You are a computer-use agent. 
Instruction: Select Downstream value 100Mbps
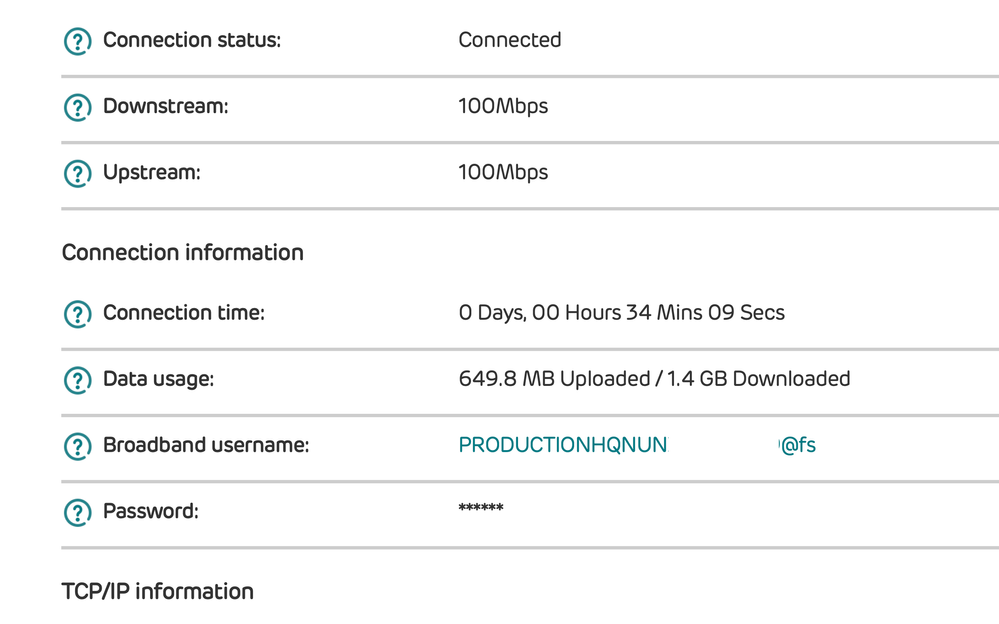[503, 106]
